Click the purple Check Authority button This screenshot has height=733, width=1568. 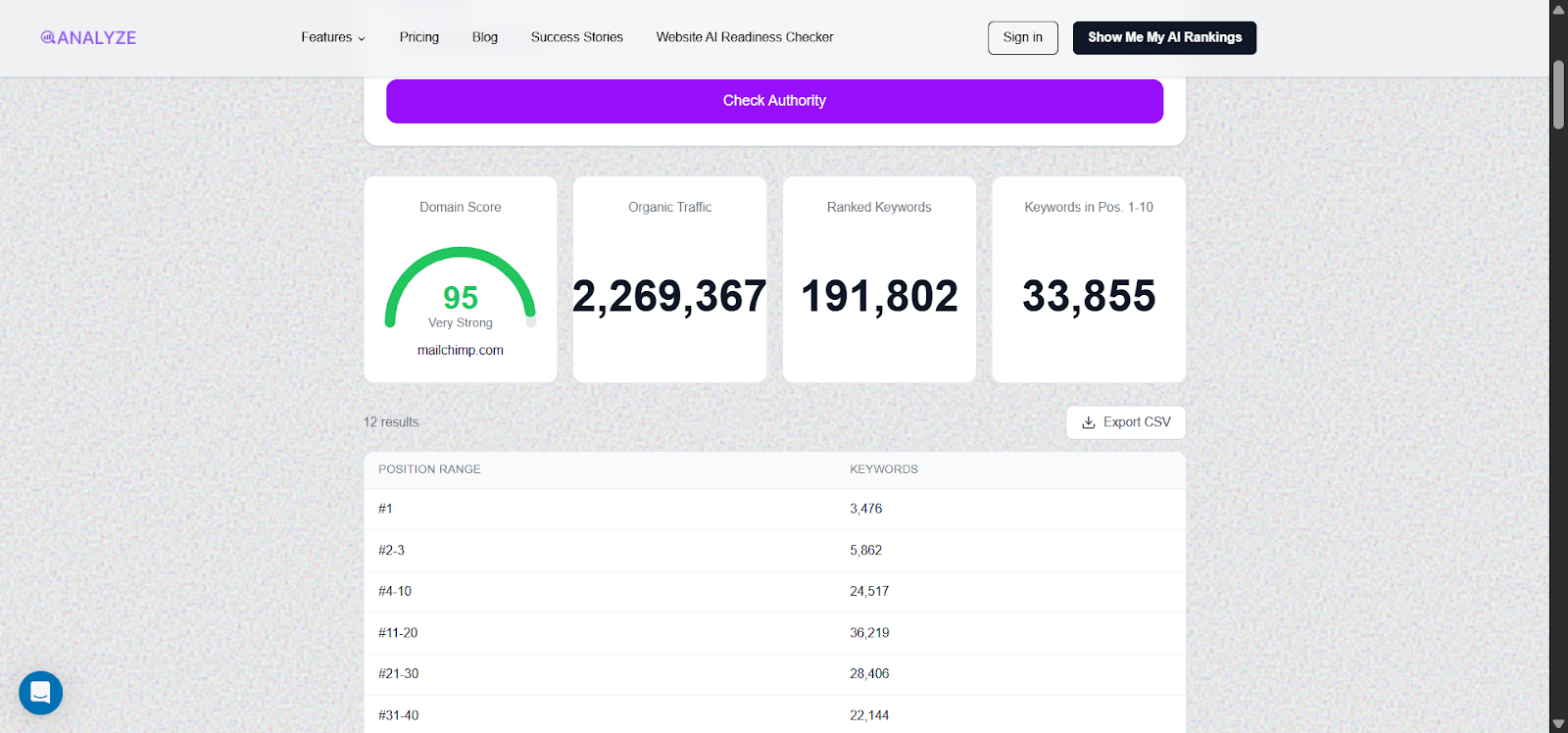774,101
